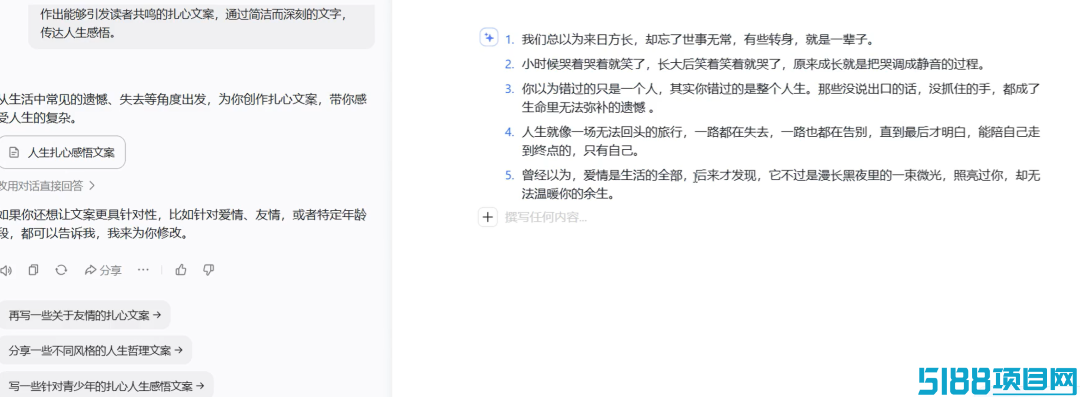
Task: Select suggestion 写一些针对青少年的扎心人生感悟文案
Action: (106, 385)
